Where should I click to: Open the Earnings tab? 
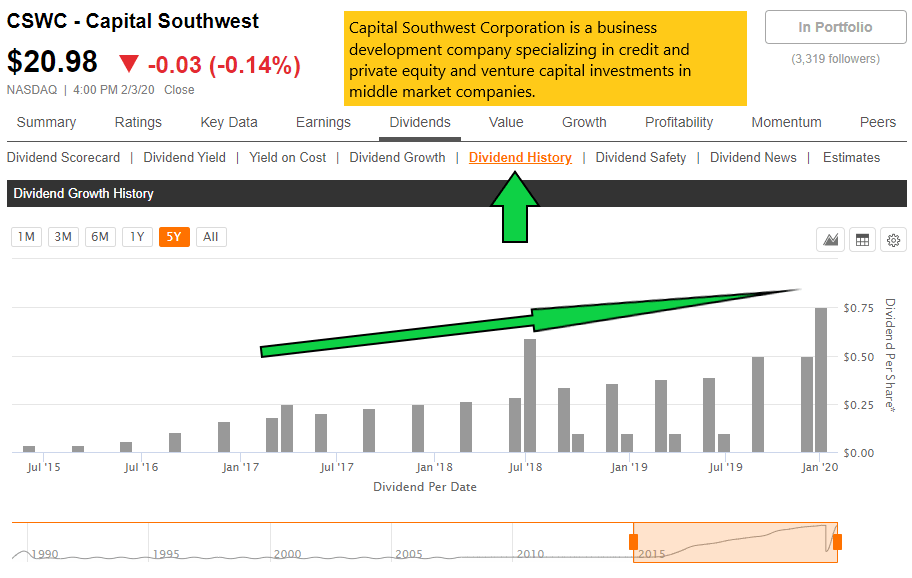point(323,122)
